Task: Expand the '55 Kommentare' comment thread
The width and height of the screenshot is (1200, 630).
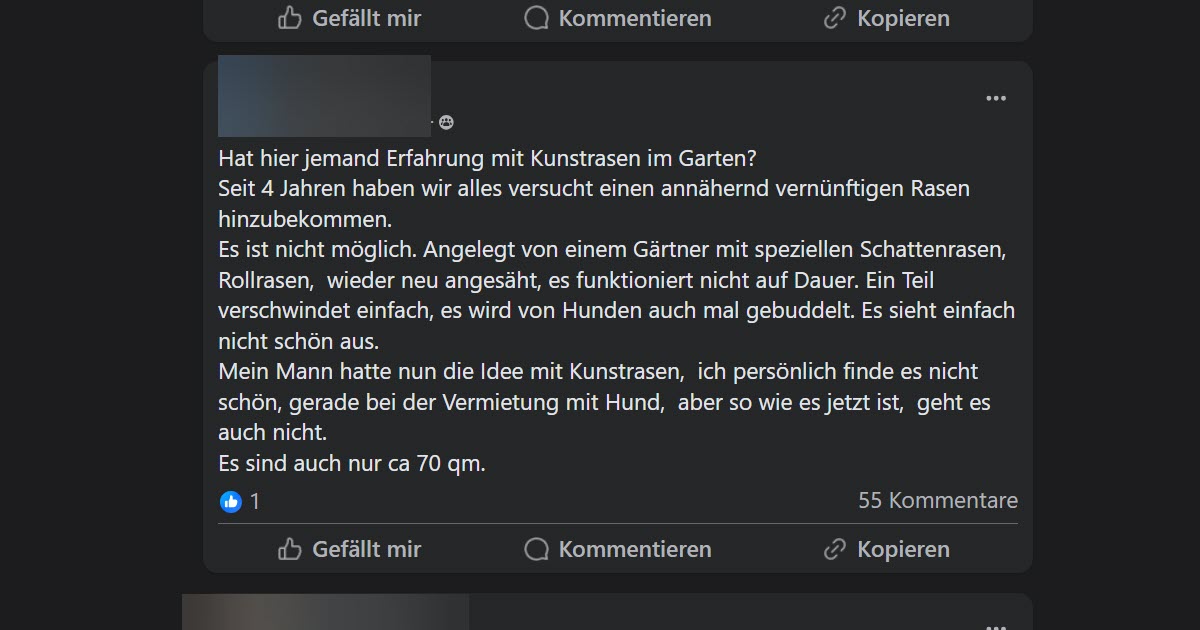Action: (938, 500)
